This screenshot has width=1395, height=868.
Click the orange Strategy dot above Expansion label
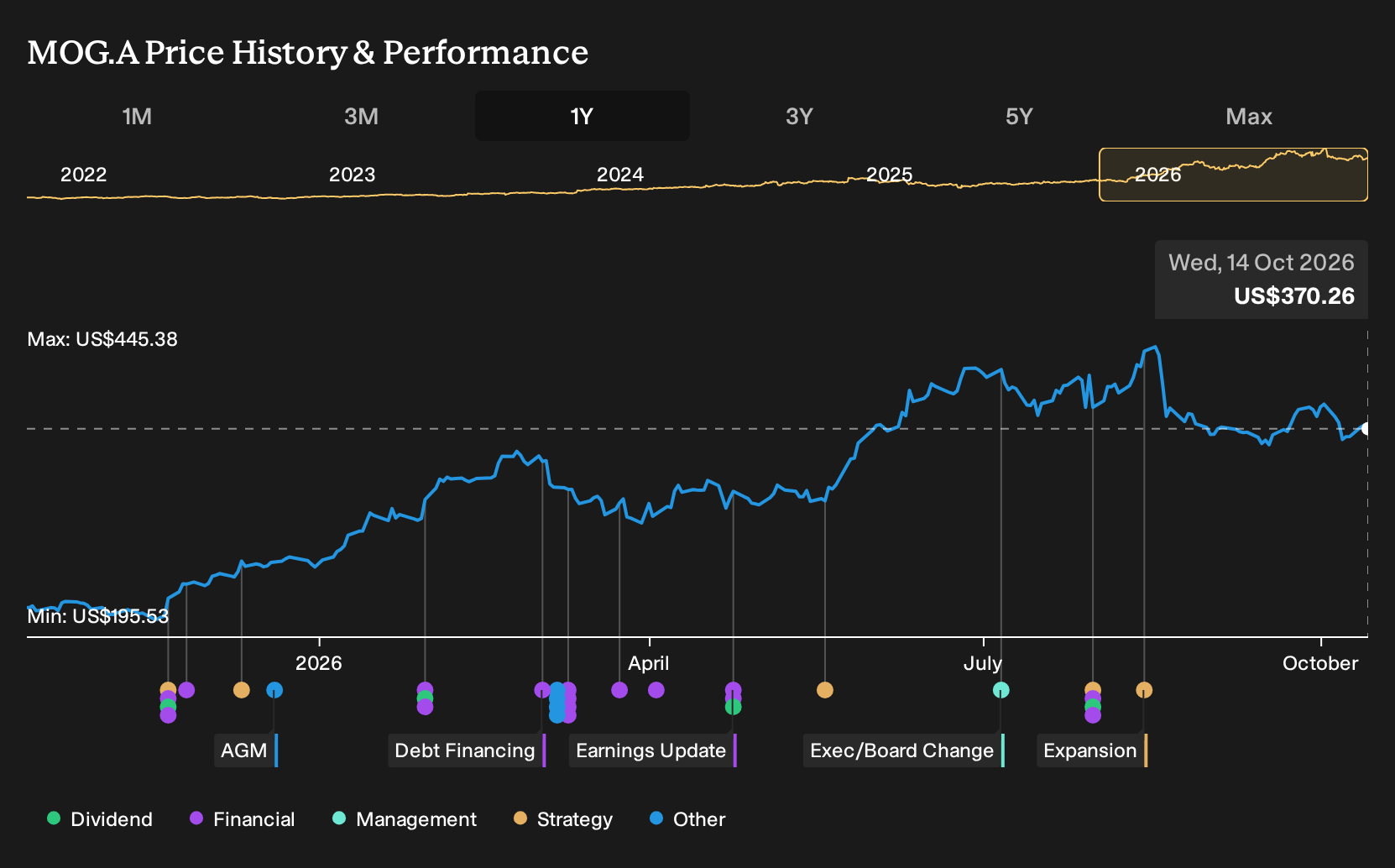tap(1144, 690)
